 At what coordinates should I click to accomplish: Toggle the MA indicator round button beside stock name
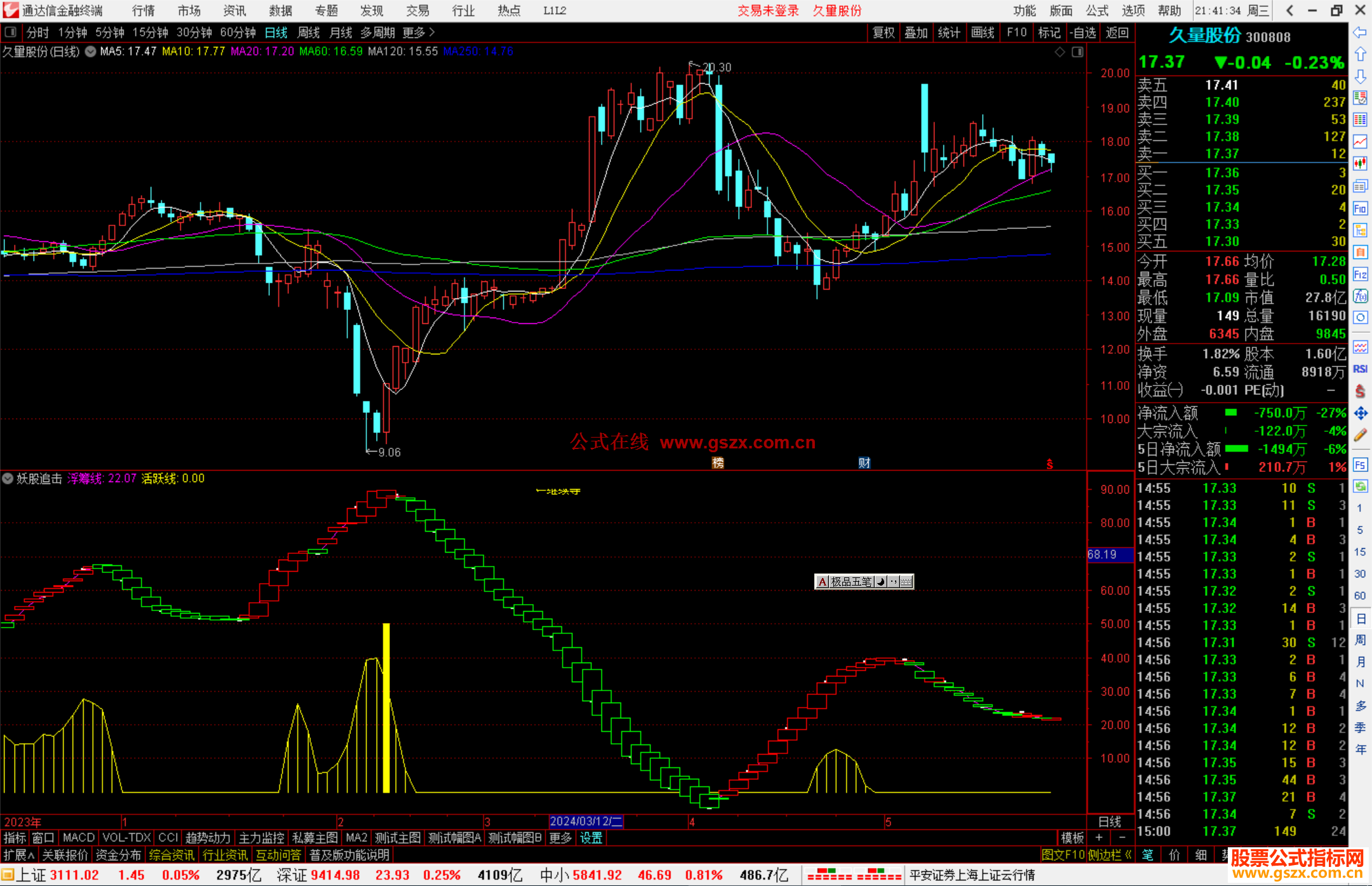[x=90, y=51]
